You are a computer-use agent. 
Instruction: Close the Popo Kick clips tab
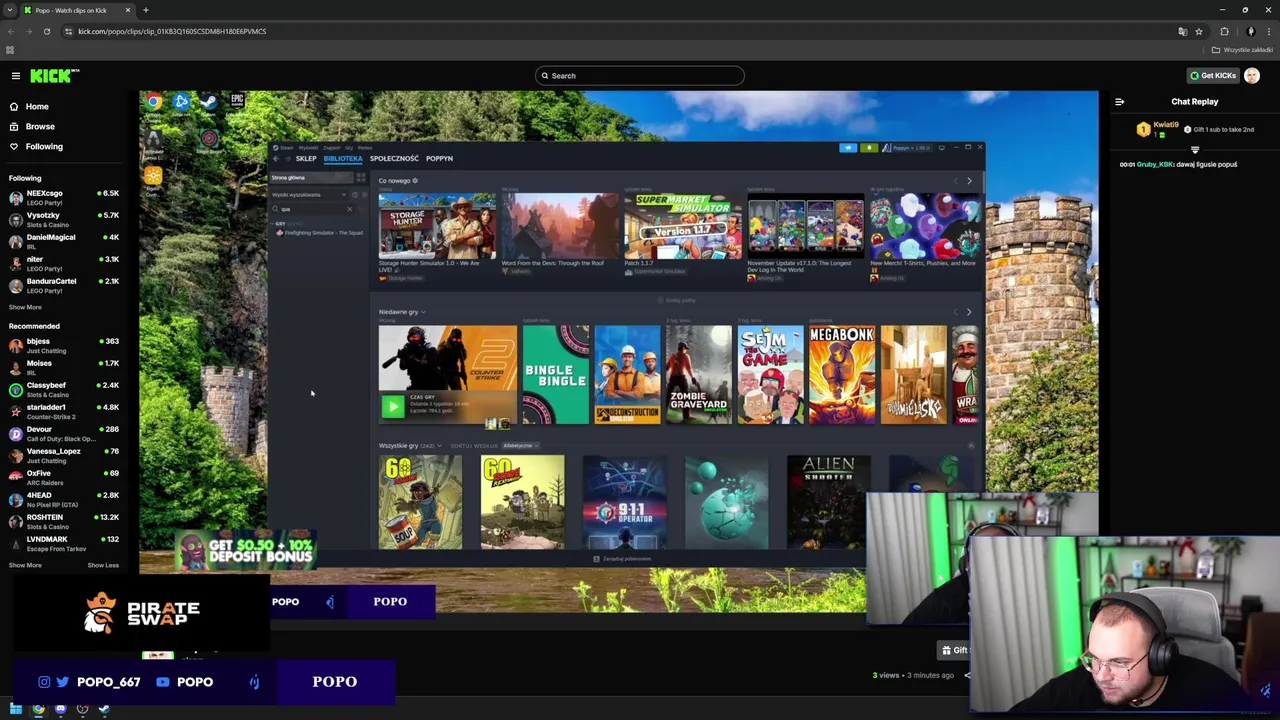(127, 10)
